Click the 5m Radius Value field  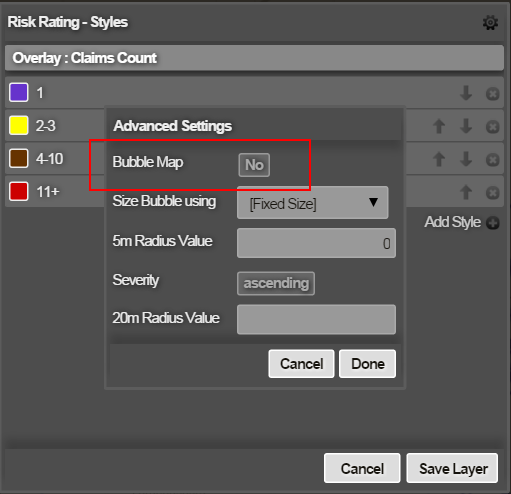(316, 243)
